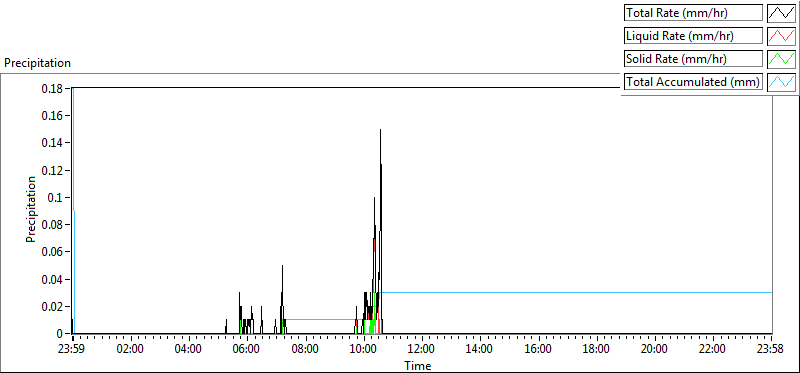This screenshot has height=373, width=800.
Task: Click the 06:00 tick label on time axis
Action: coord(247,349)
